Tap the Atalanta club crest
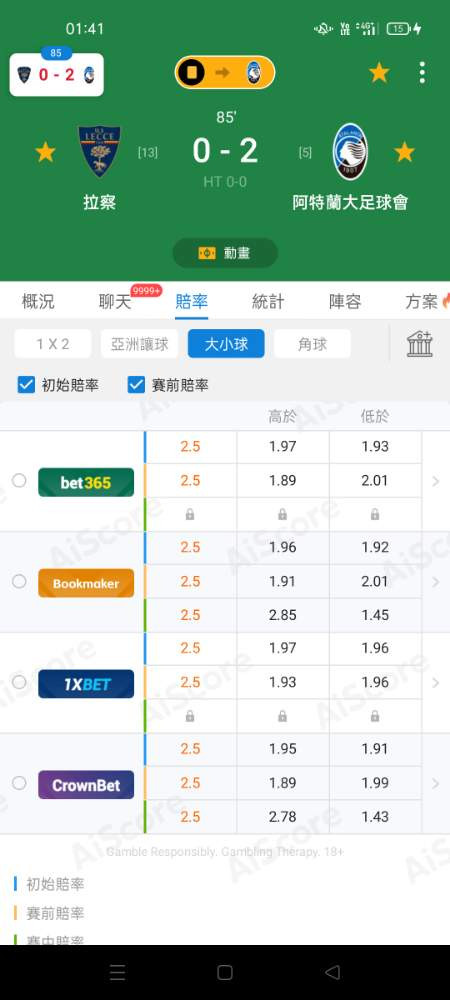The image size is (450, 1000). point(350,151)
